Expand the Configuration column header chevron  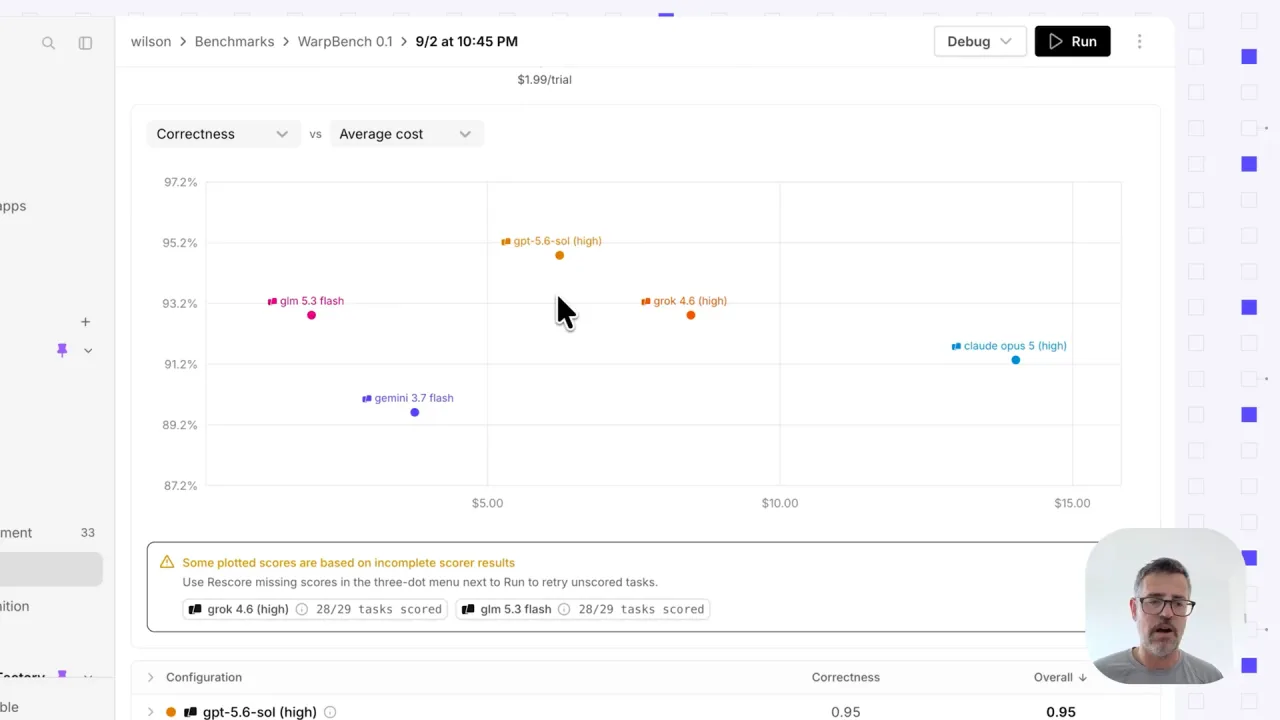[151, 677]
